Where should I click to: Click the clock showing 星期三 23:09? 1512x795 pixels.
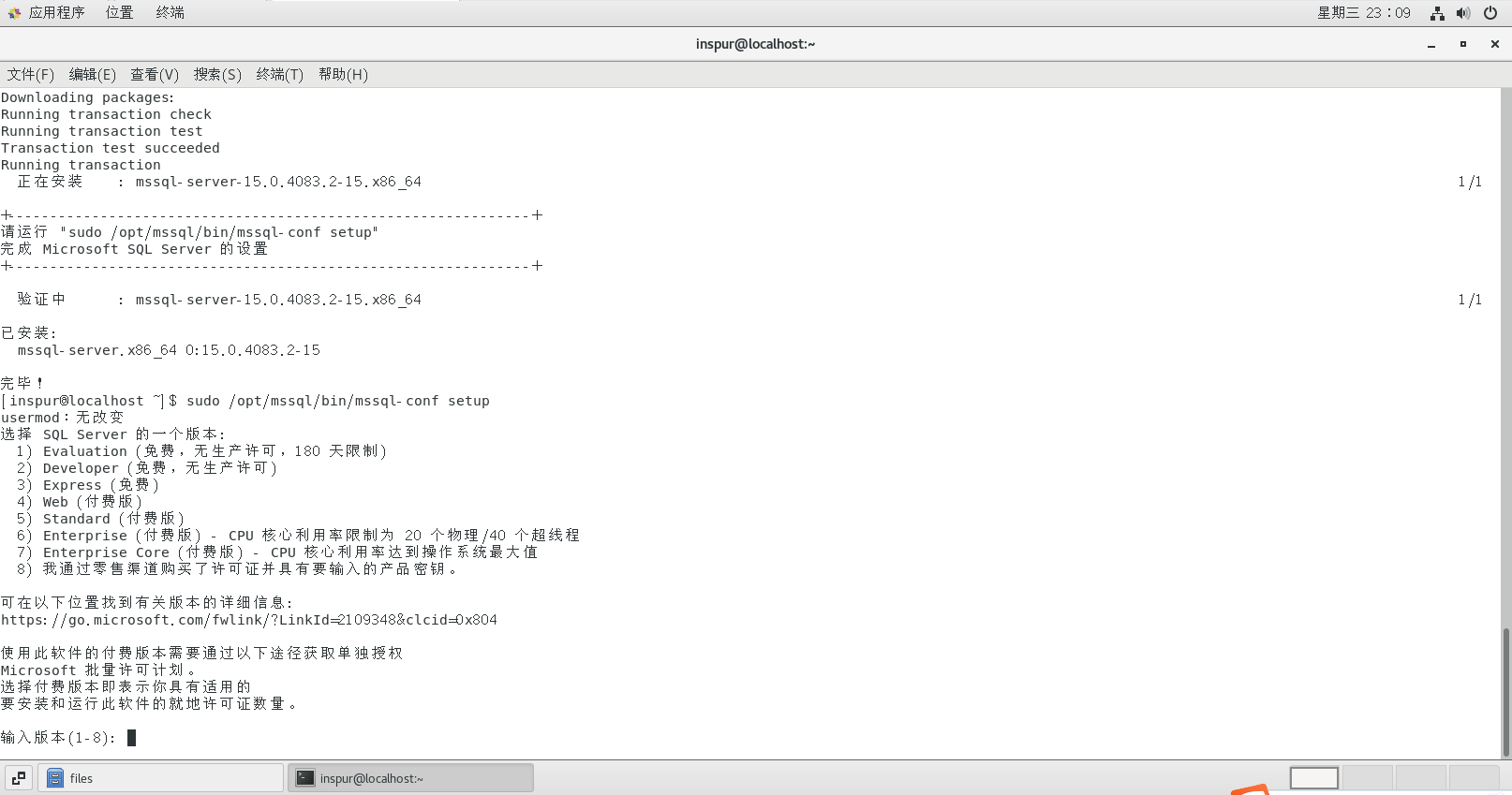(1363, 12)
